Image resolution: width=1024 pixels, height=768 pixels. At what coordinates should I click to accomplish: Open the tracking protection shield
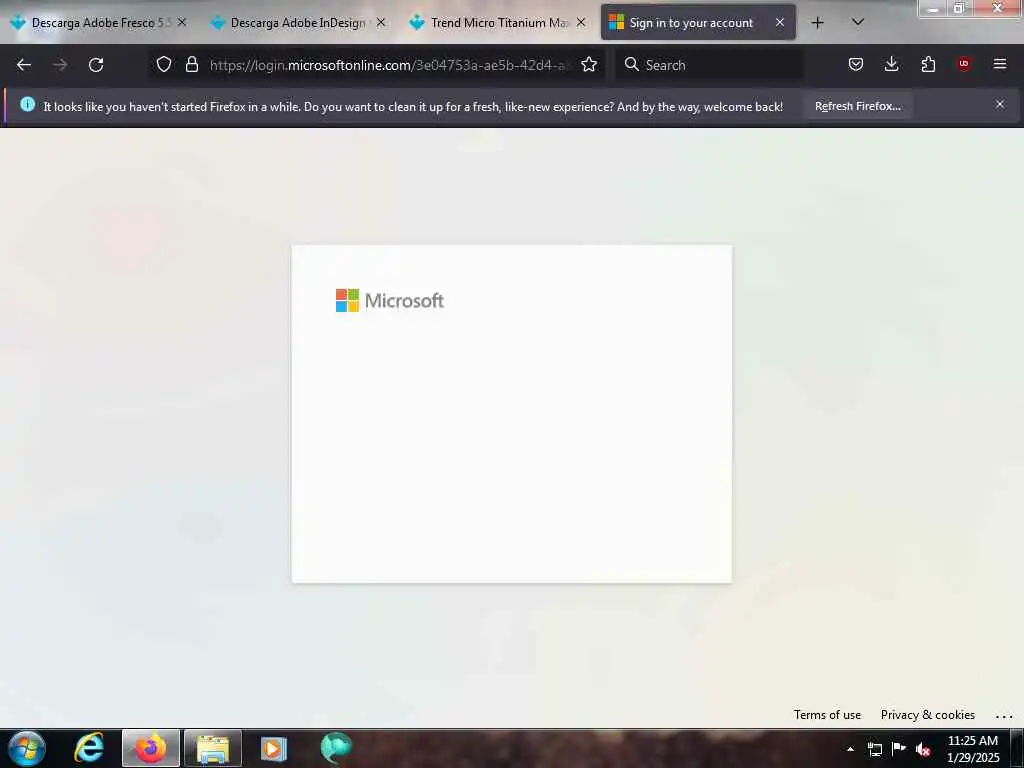[164, 64]
